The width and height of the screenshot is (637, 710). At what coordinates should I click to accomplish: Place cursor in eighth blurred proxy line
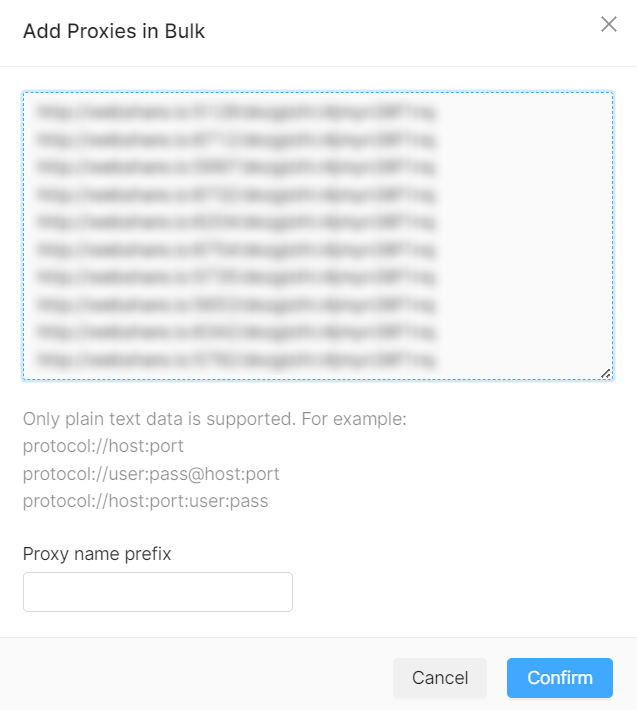point(236,305)
